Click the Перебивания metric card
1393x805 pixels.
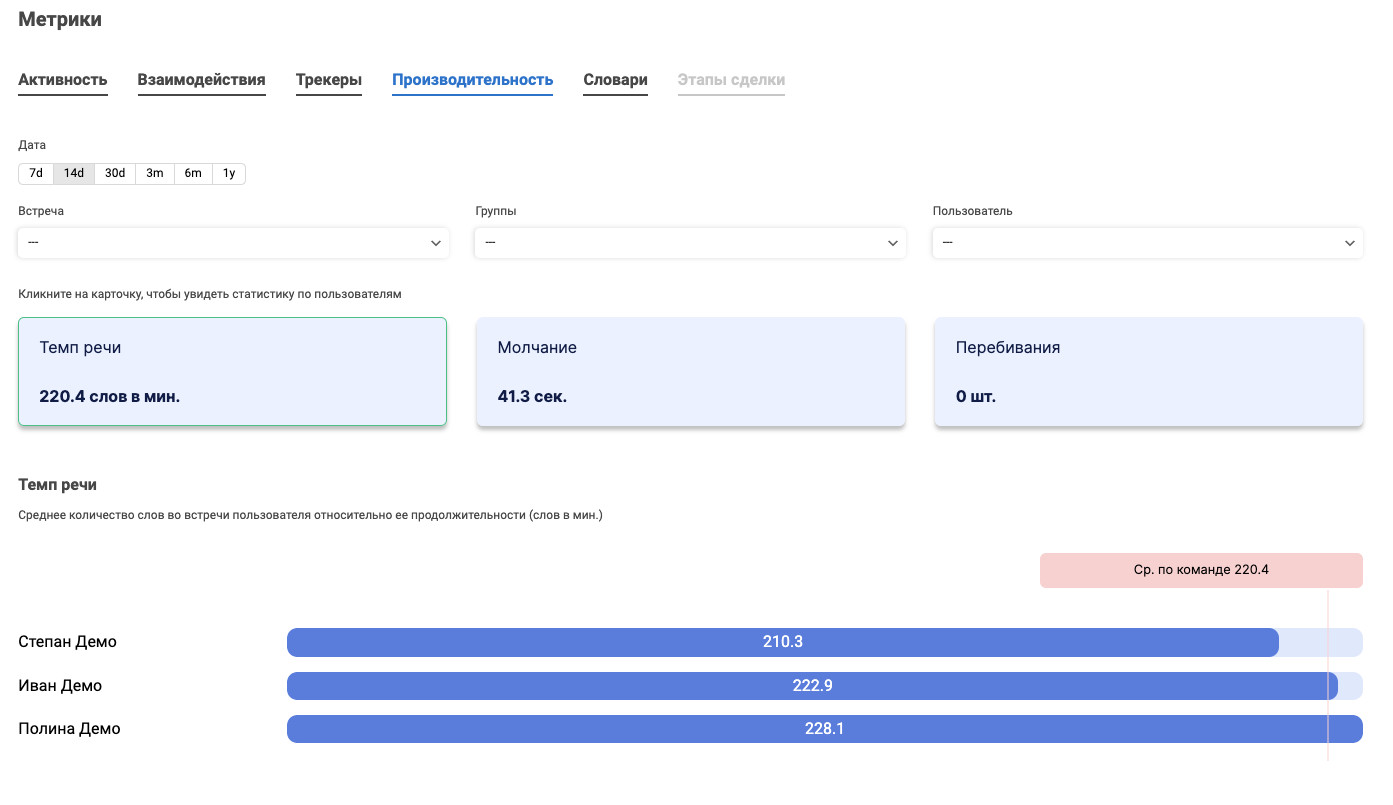tap(1148, 372)
